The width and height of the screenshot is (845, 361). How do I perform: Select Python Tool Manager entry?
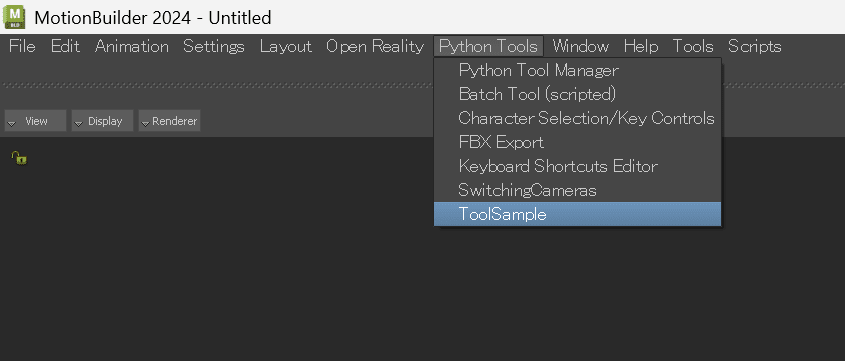577,71
